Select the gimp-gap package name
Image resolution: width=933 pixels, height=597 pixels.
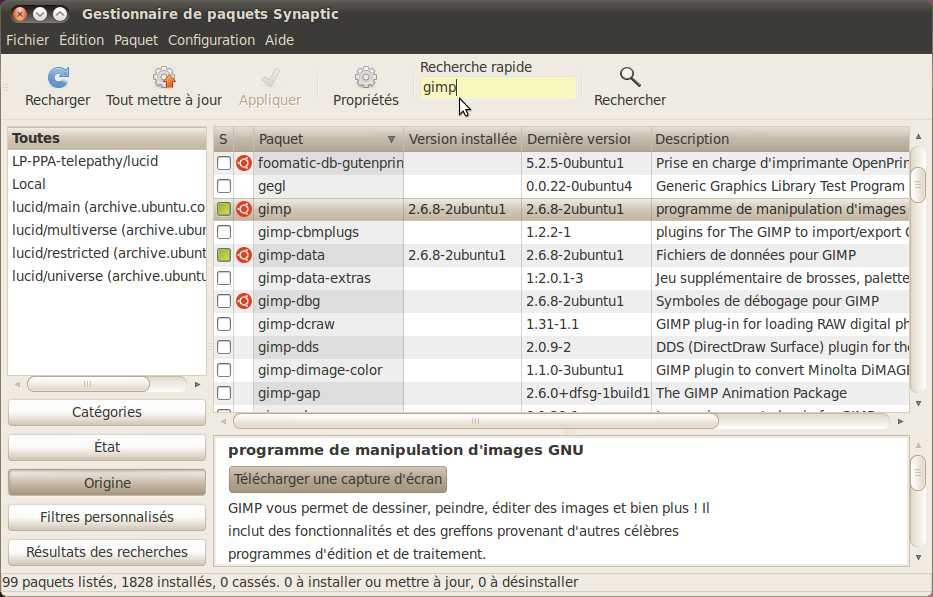tap(289, 393)
